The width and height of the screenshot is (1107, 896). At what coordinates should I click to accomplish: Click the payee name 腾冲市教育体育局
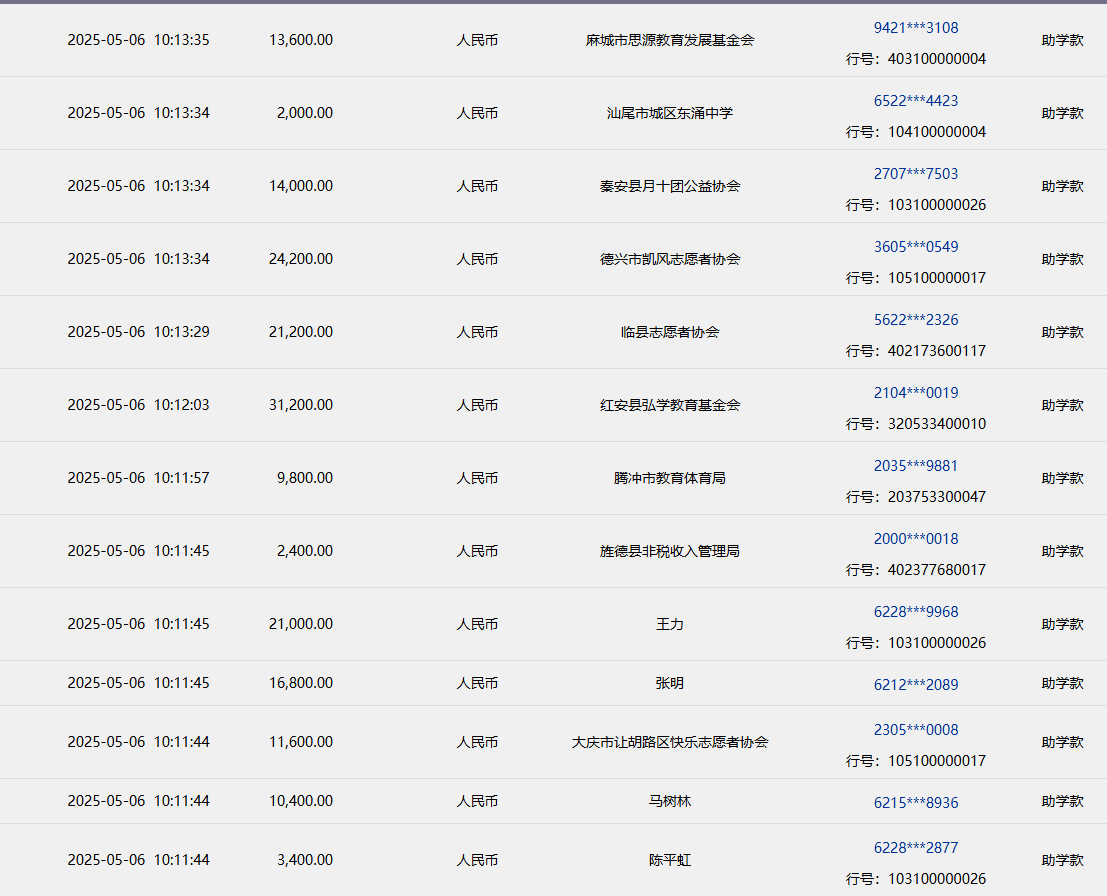669,478
